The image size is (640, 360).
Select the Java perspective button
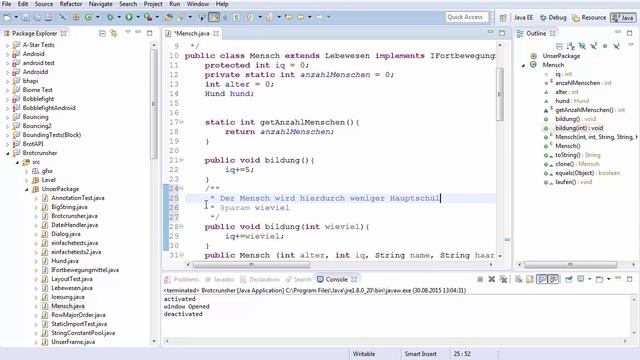pyautogui.click(x=623, y=18)
